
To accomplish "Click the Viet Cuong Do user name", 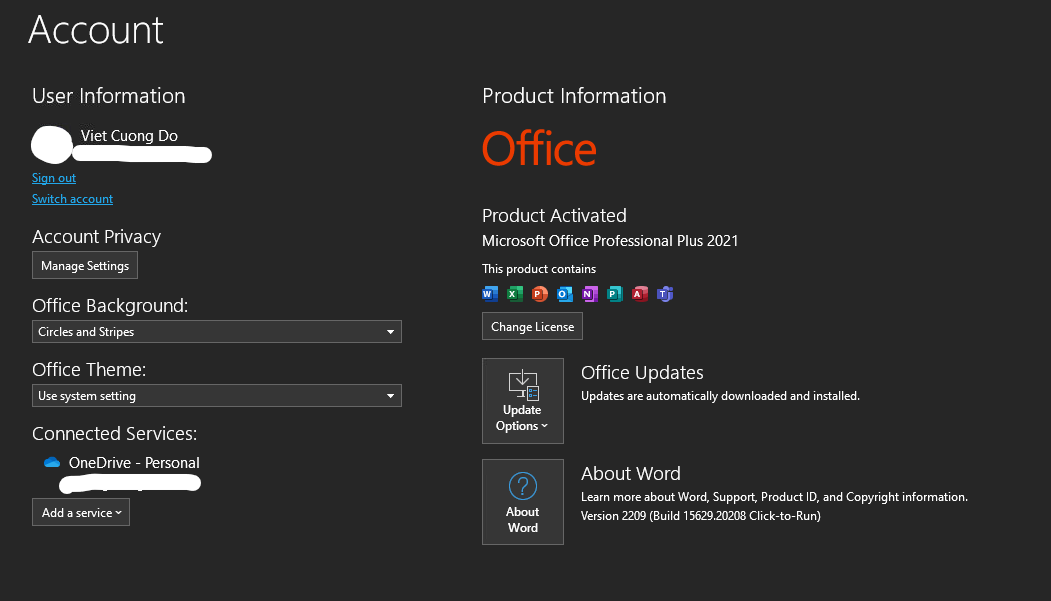I will [129, 135].
